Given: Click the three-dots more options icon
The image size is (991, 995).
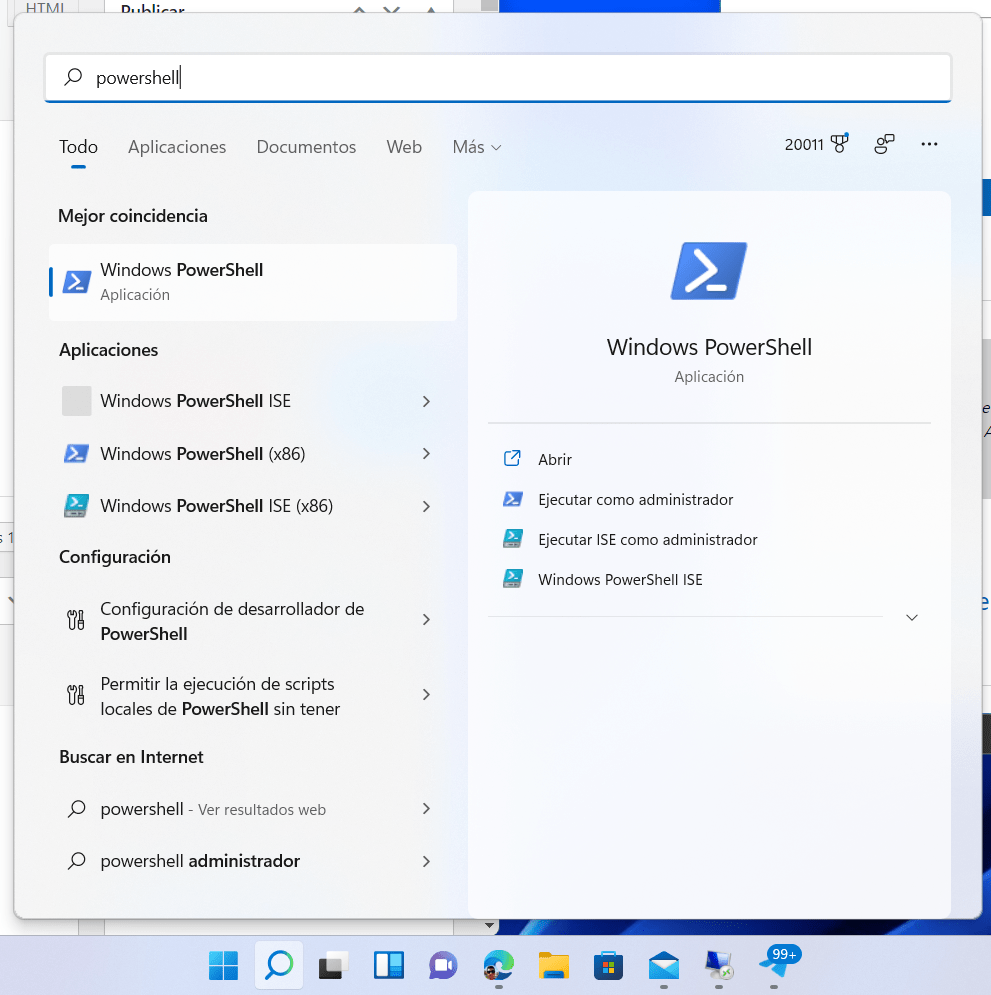Looking at the screenshot, I should click(929, 145).
